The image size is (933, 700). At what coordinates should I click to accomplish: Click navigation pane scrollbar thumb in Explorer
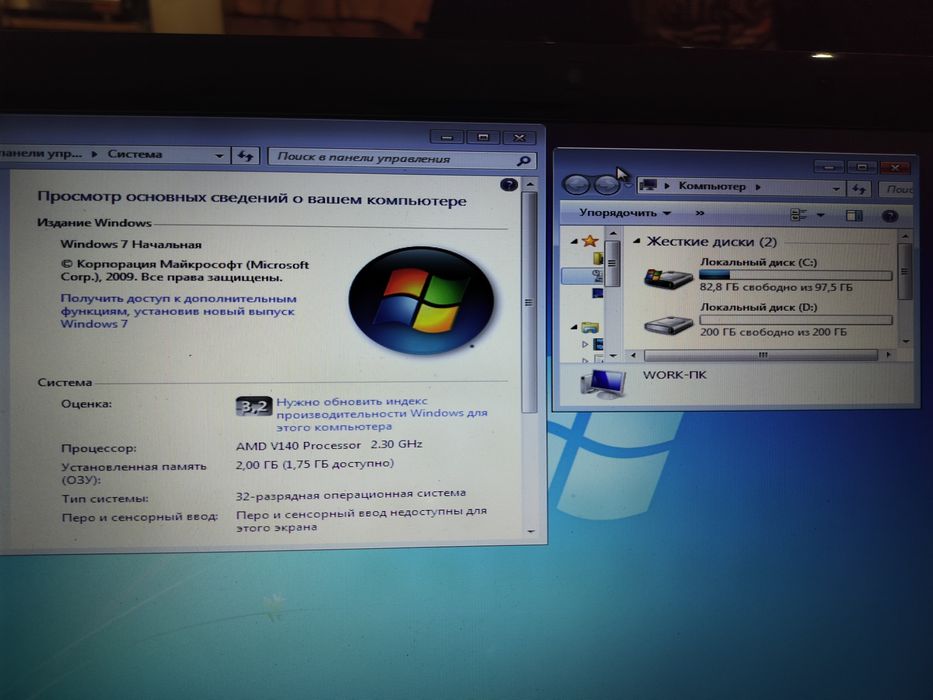tap(612, 263)
